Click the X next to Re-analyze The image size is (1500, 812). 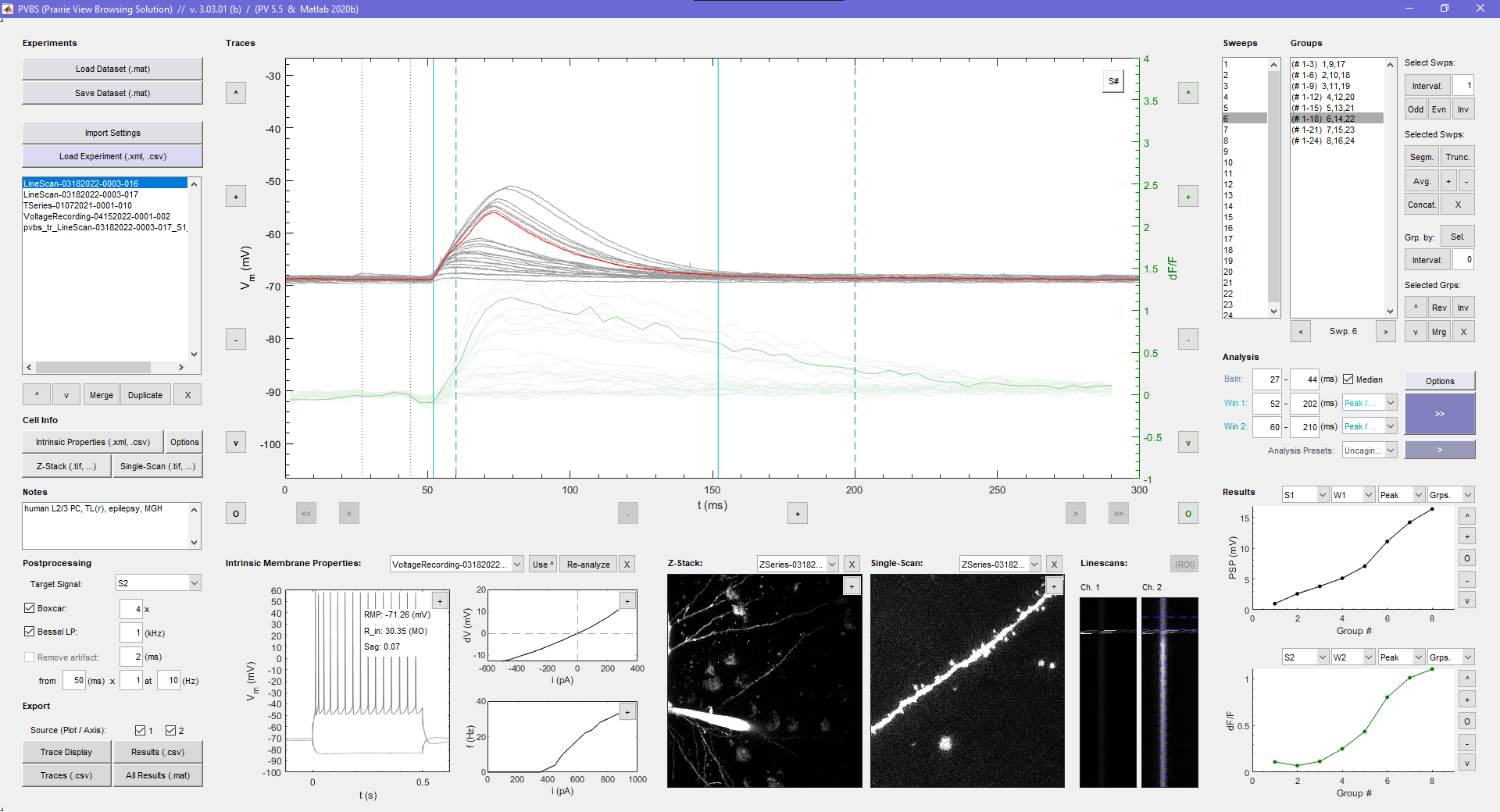[627, 564]
